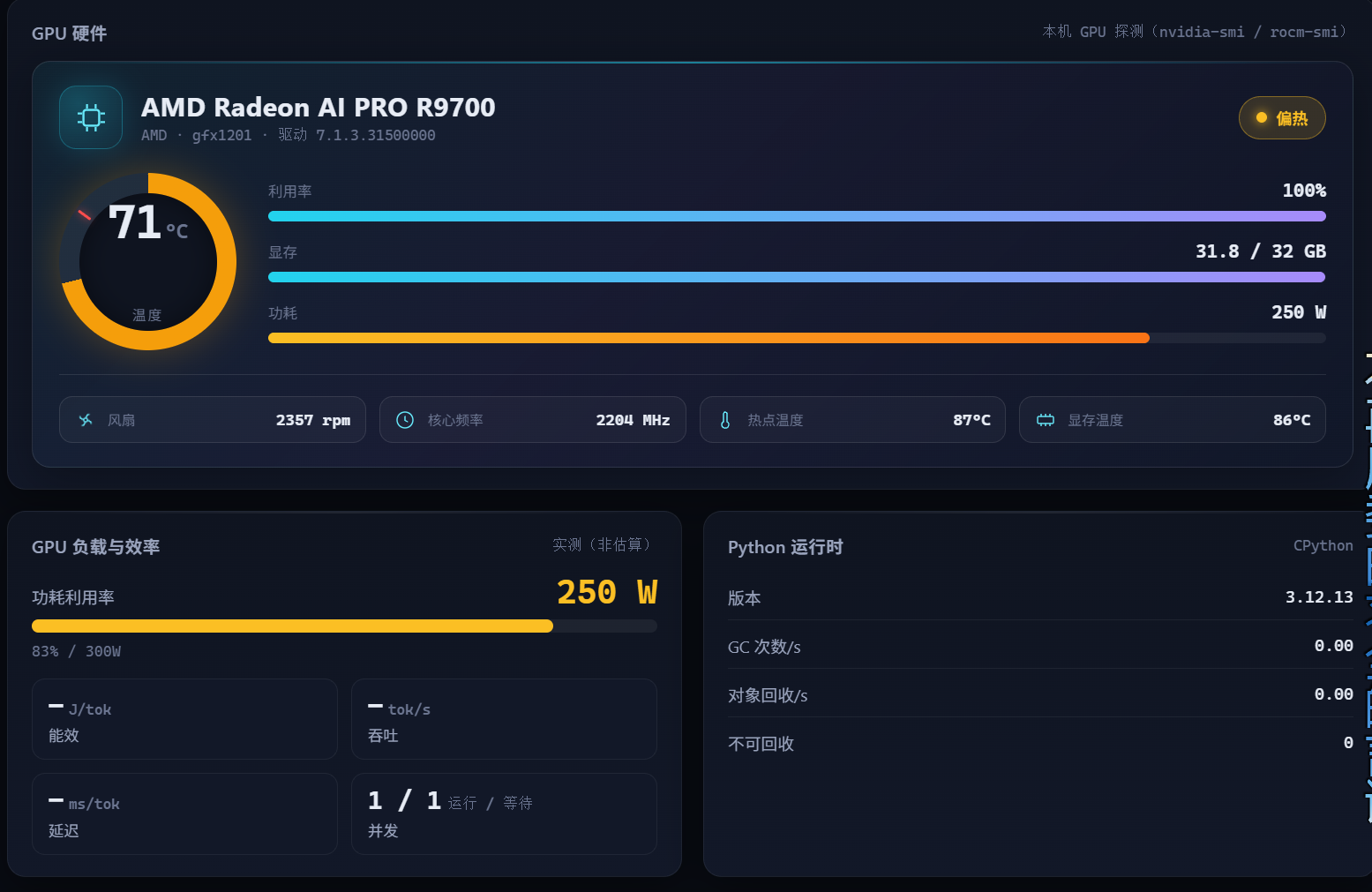The height and width of the screenshot is (892, 1372).
Task: Click the 版本 3.12.13 row
Action: click(1040, 597)
